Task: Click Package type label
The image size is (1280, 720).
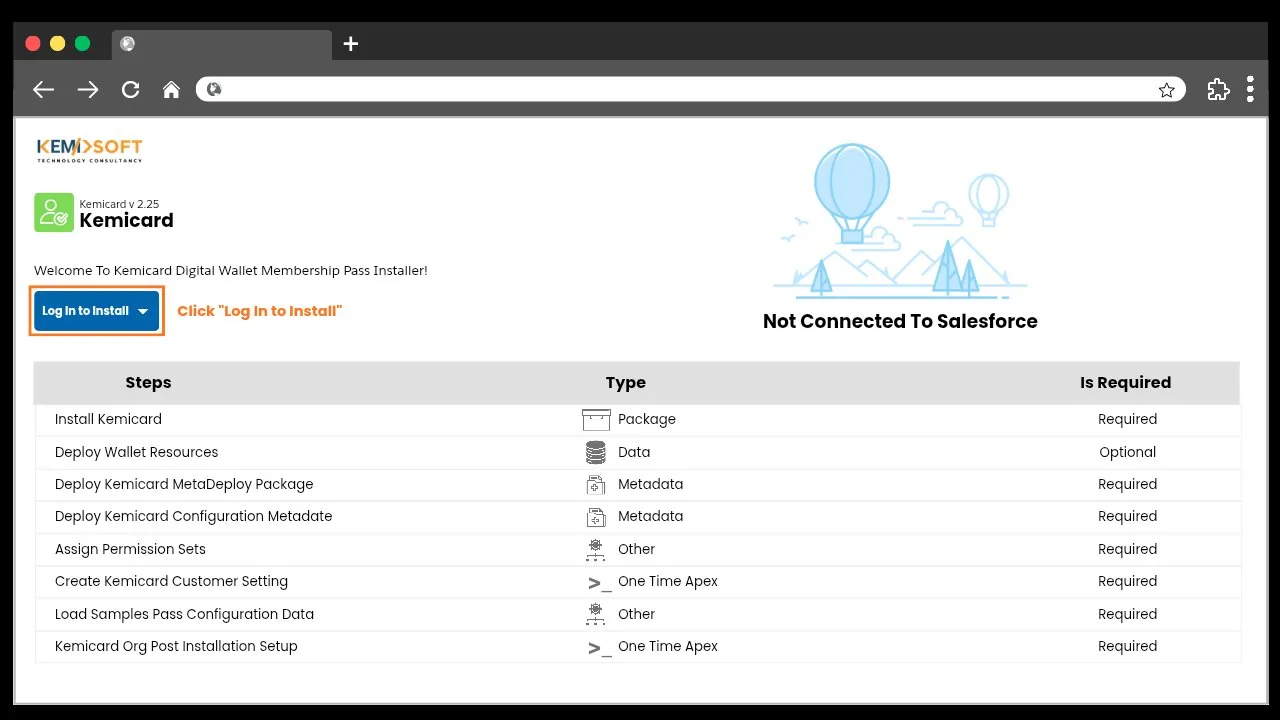Action: tap(647, 419)
